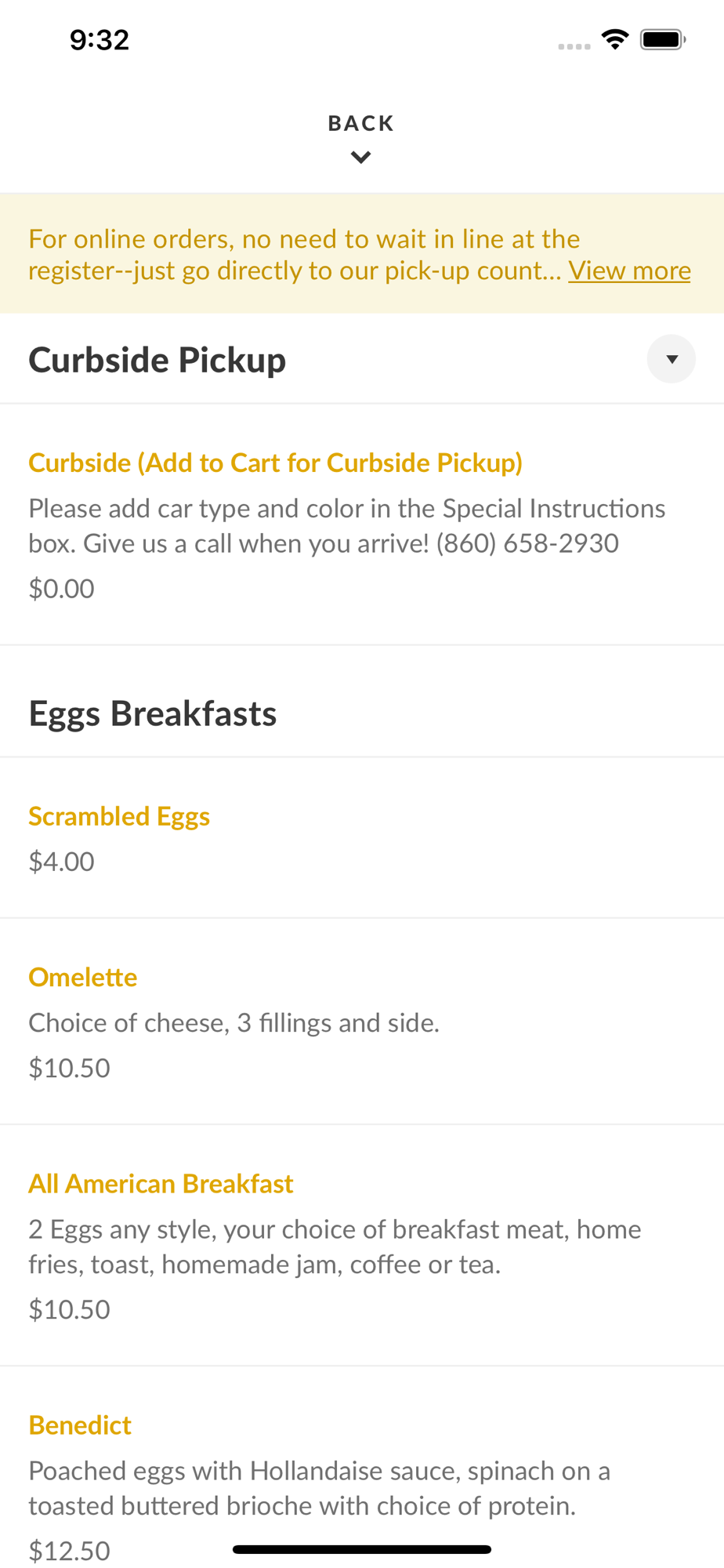This screenshot has height=1568, width=724.
Task: Tap the $4.00 Scrambled Eggs price
Action: click(61, 862)
